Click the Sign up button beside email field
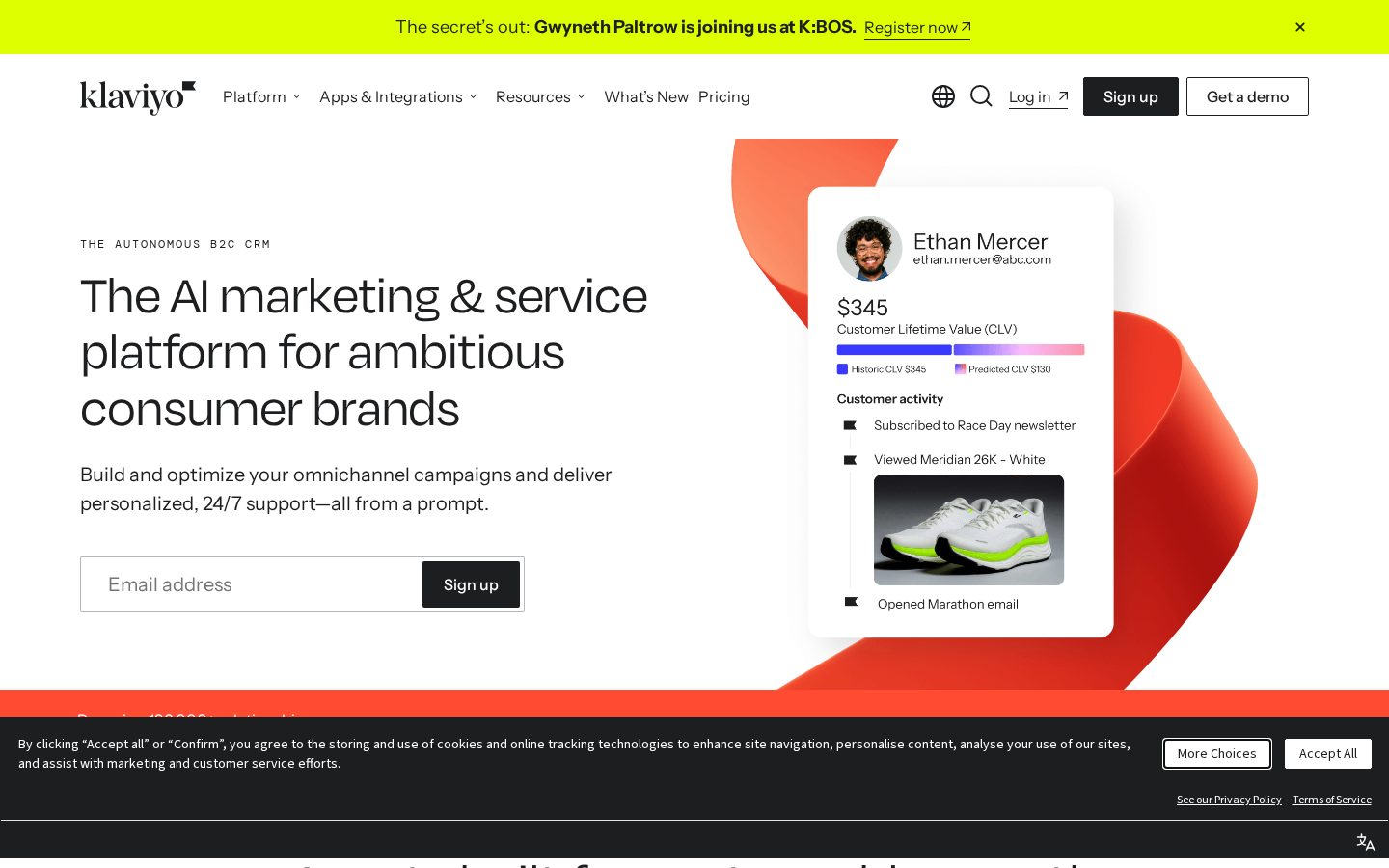1389x868 pixels. tap(471, 584)
